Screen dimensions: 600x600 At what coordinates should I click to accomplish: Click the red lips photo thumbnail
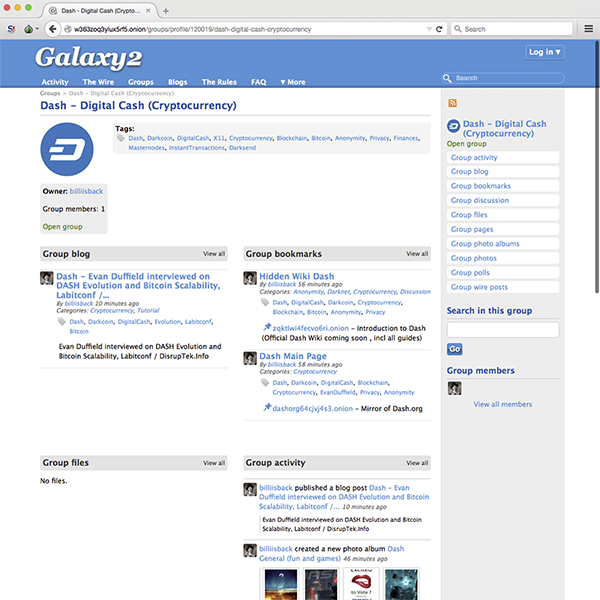[361, 584]
